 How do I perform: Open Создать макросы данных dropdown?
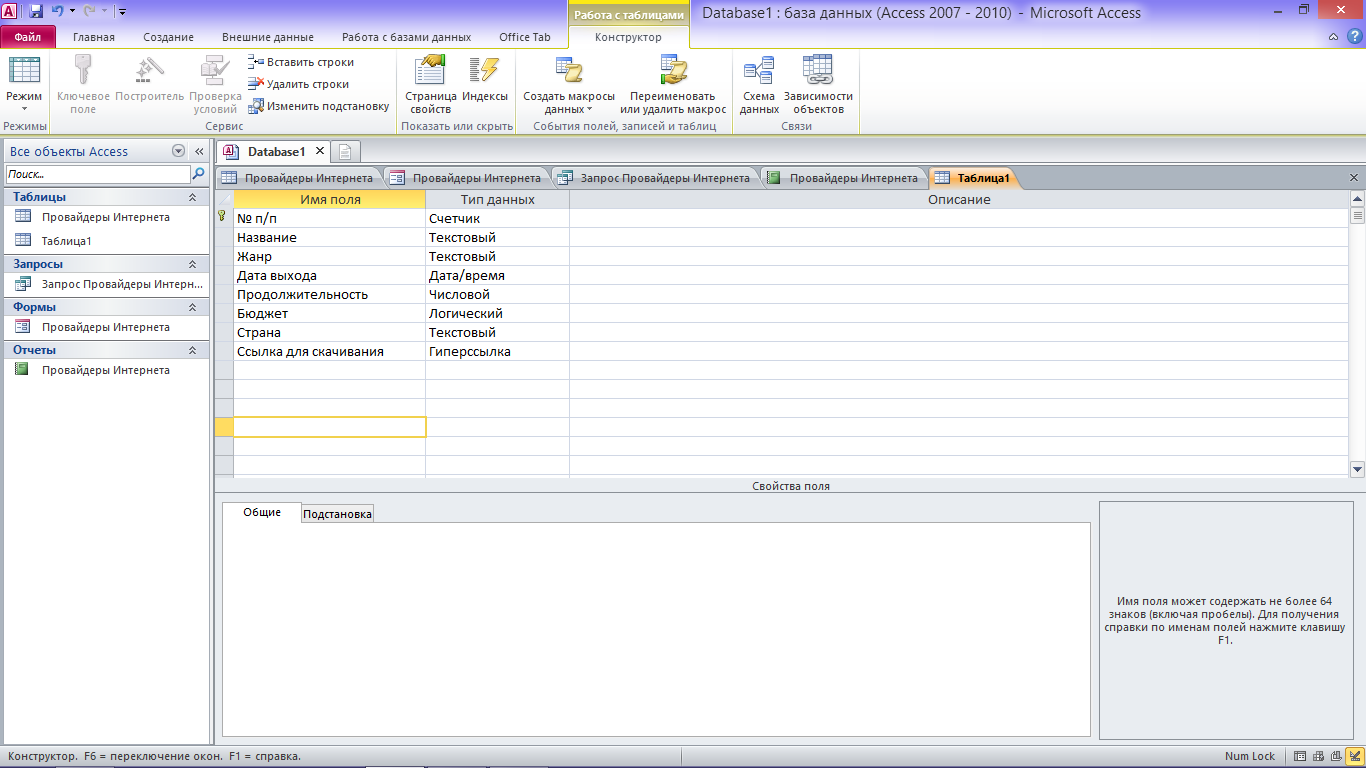(x=569, y=85)
